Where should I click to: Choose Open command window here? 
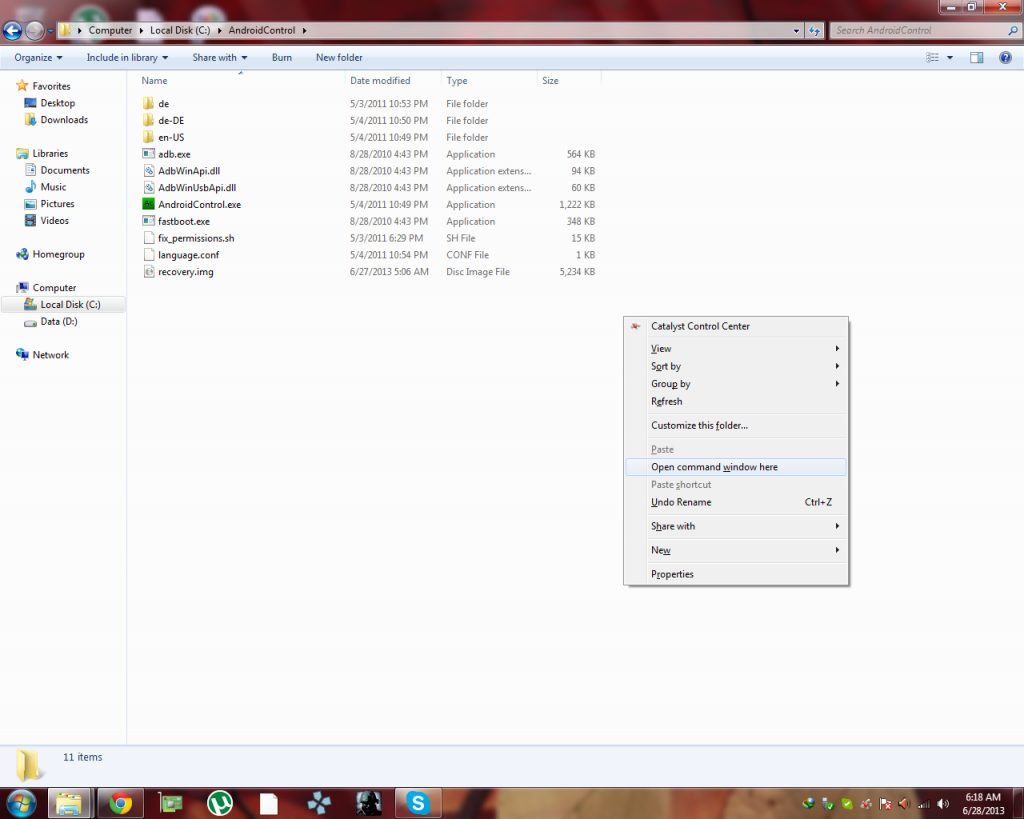736,467
